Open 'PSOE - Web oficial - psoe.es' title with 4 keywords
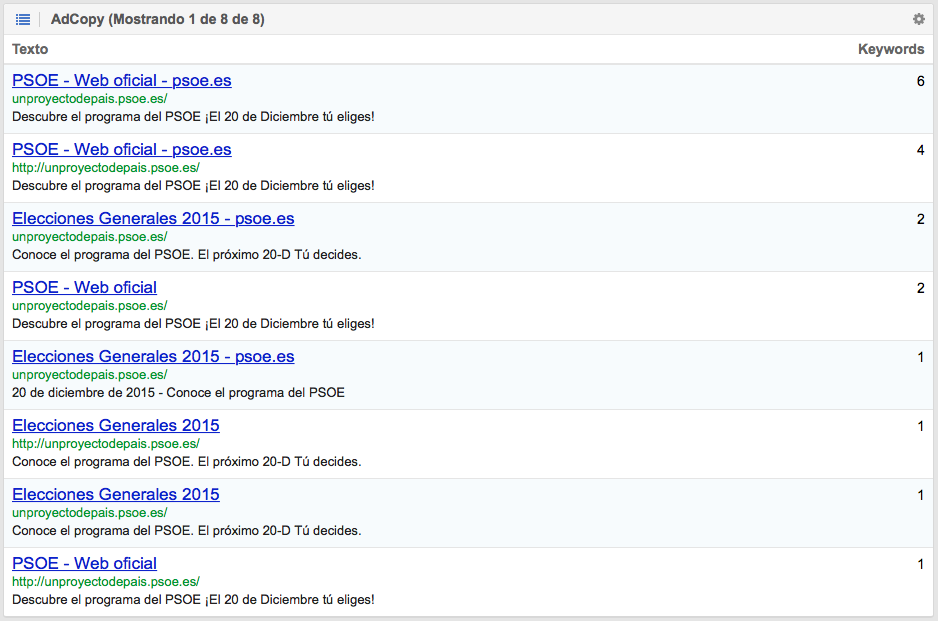The image size is (938, 621). (x=121, y=150)
